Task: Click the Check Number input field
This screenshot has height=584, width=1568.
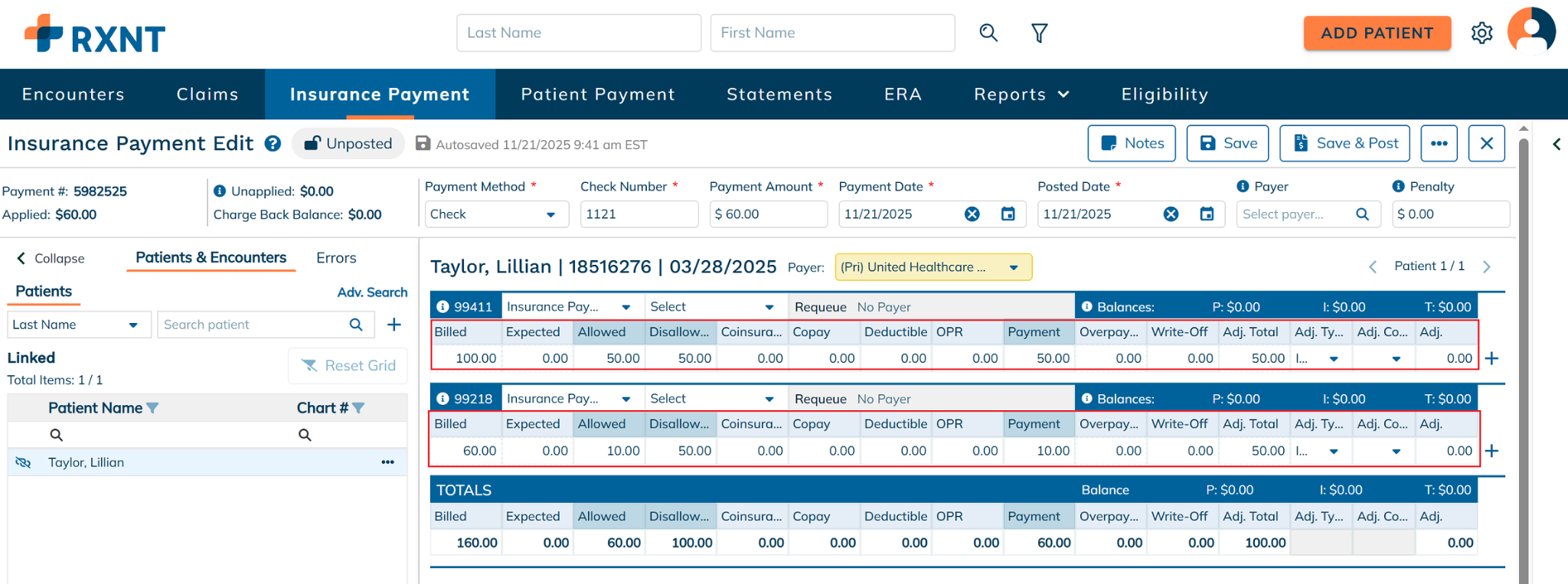Action: coord(639,214)
